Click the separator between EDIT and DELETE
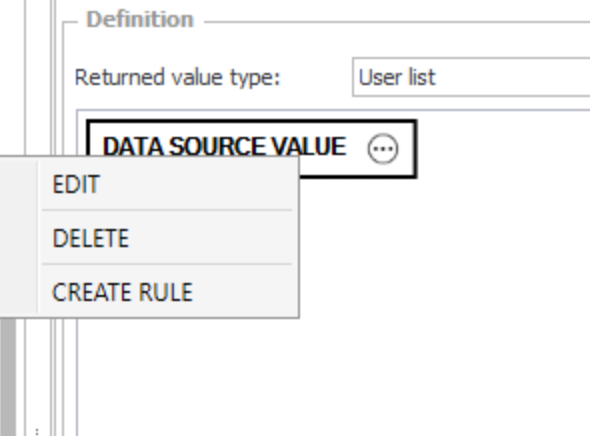The height and width of the screenshot is (436, 590). 167,210
